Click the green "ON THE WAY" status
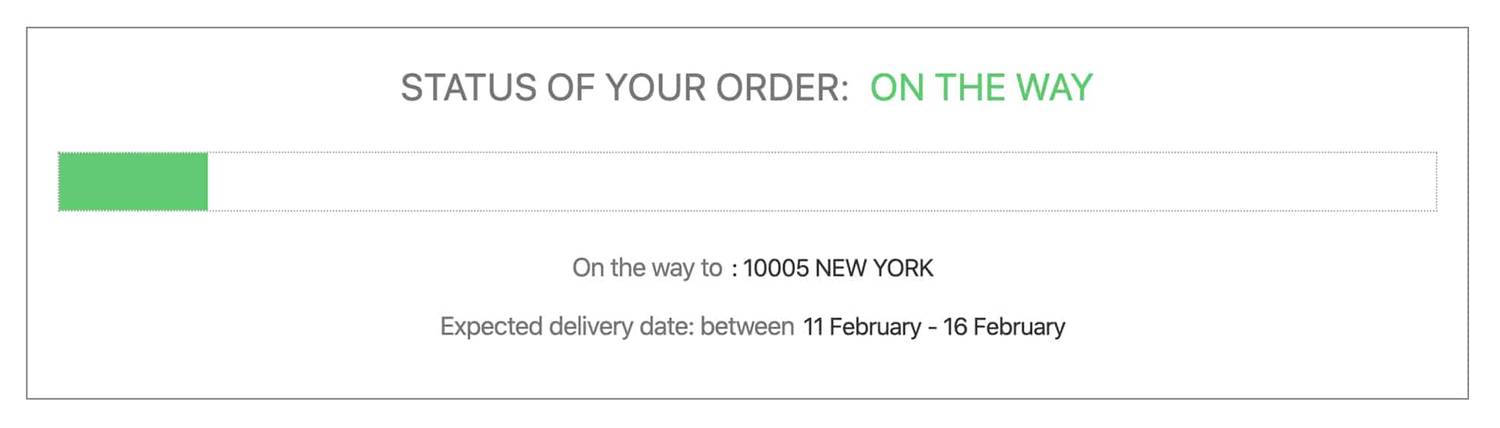1500x428 pixels. 980,88
